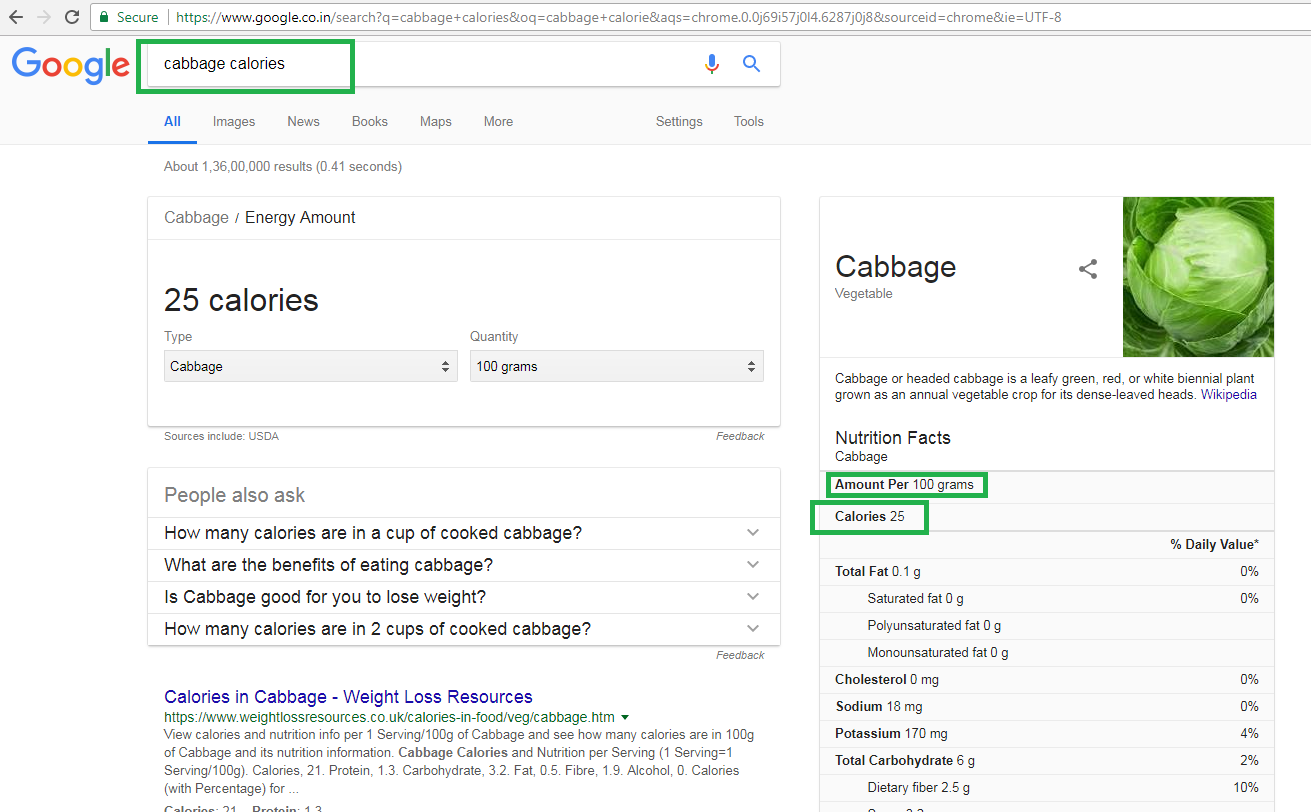Share the Cabbage knowledge panel

coord(1088,268)
